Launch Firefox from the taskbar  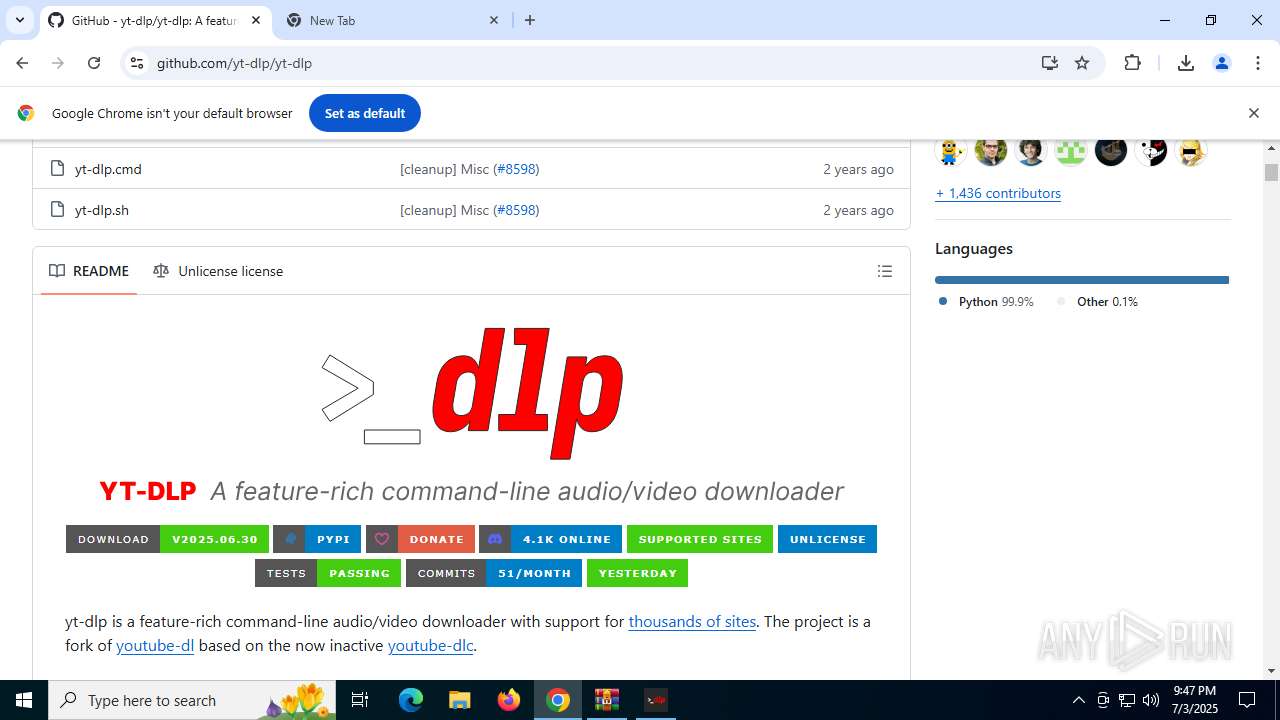point(508,700)
